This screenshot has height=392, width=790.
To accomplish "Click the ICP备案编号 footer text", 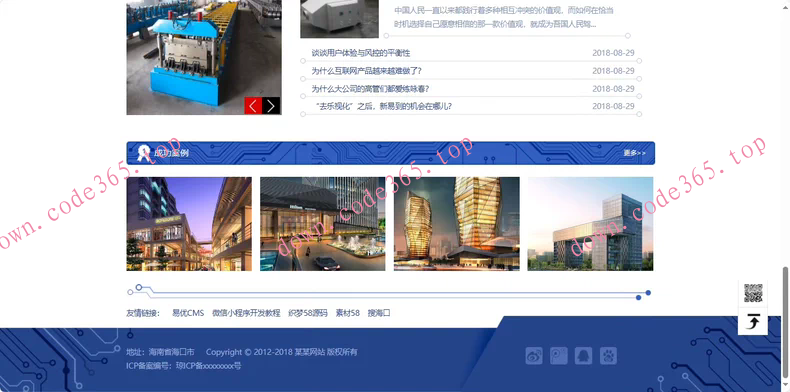I will coord(183,366).
